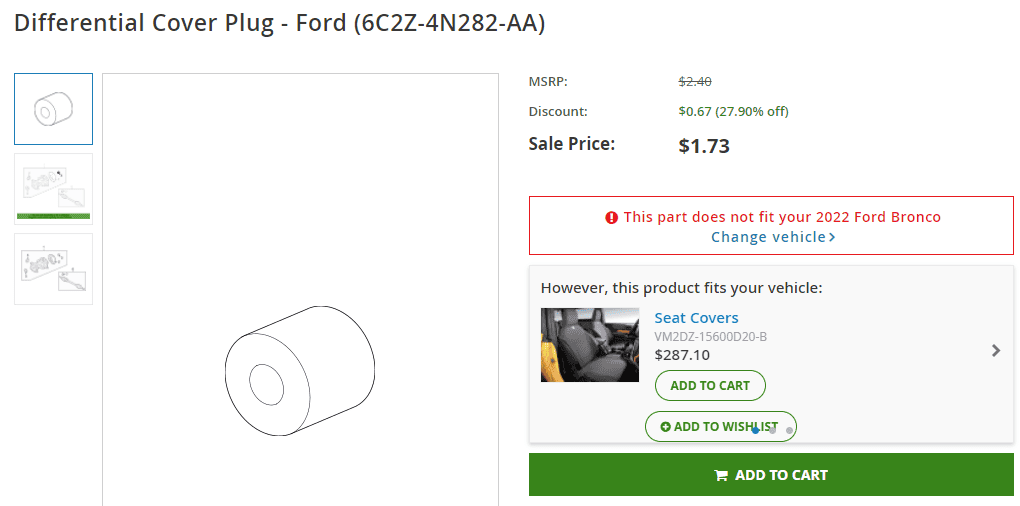
Task: Jump to the third carousel dot
Action: coord(789,430)
